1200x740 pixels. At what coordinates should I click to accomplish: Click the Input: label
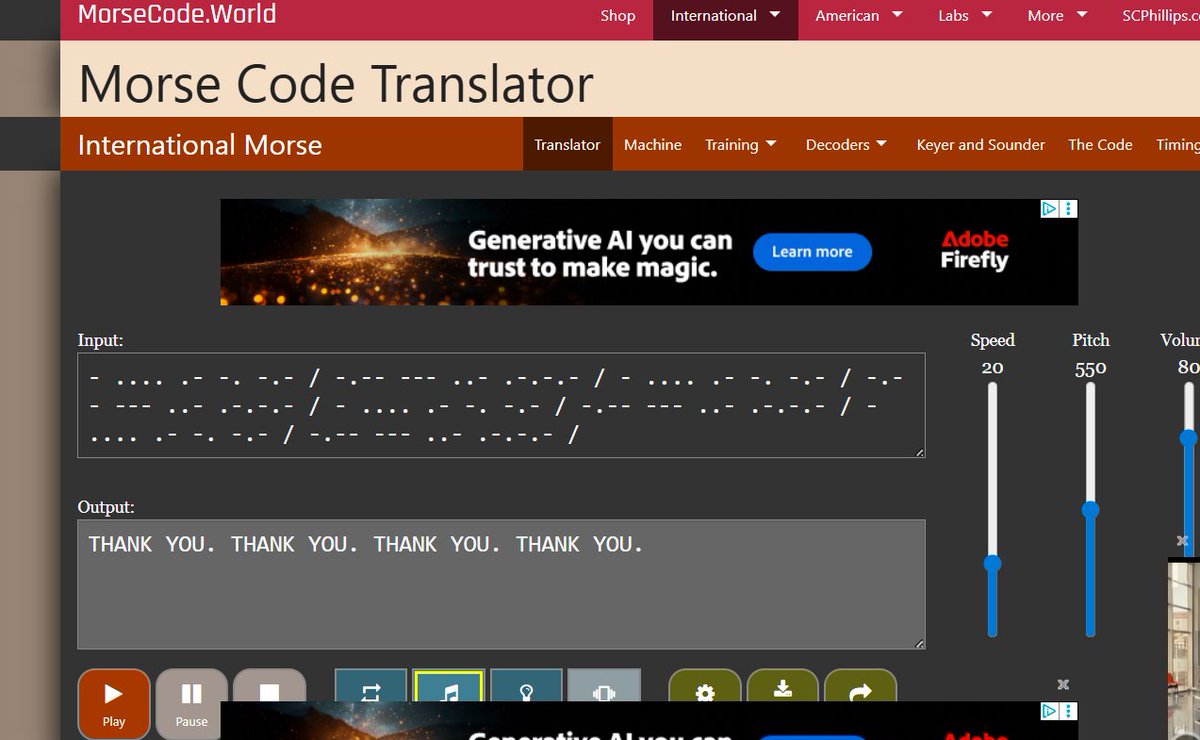[x=100, y=340]
